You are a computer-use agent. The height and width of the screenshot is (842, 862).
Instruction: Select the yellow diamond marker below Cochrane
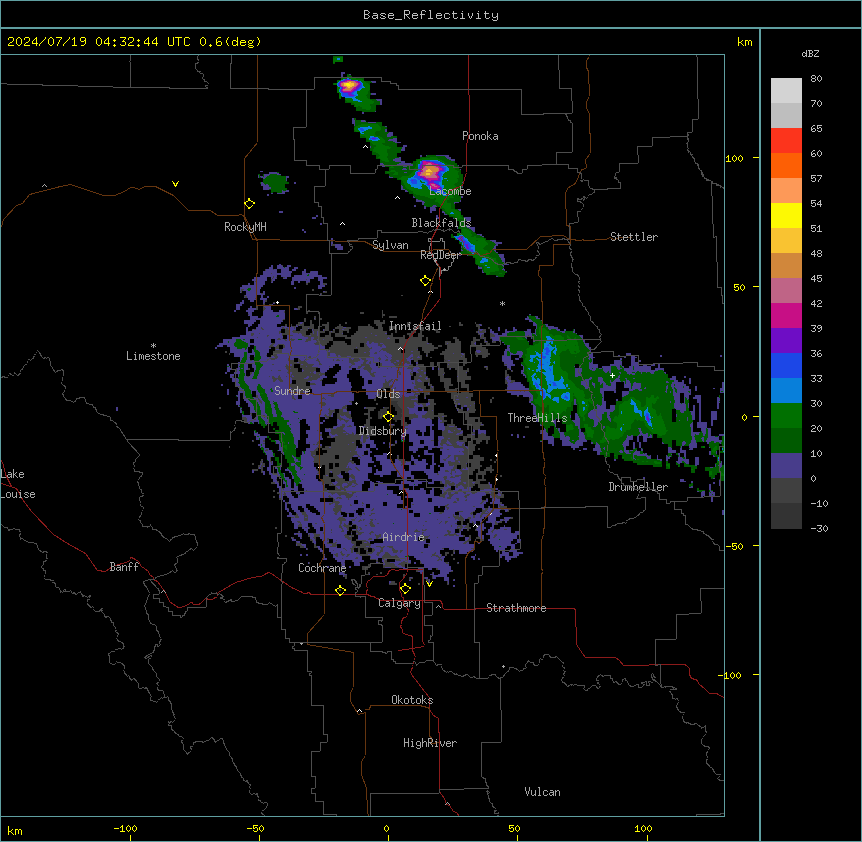[x=340, y=591]
